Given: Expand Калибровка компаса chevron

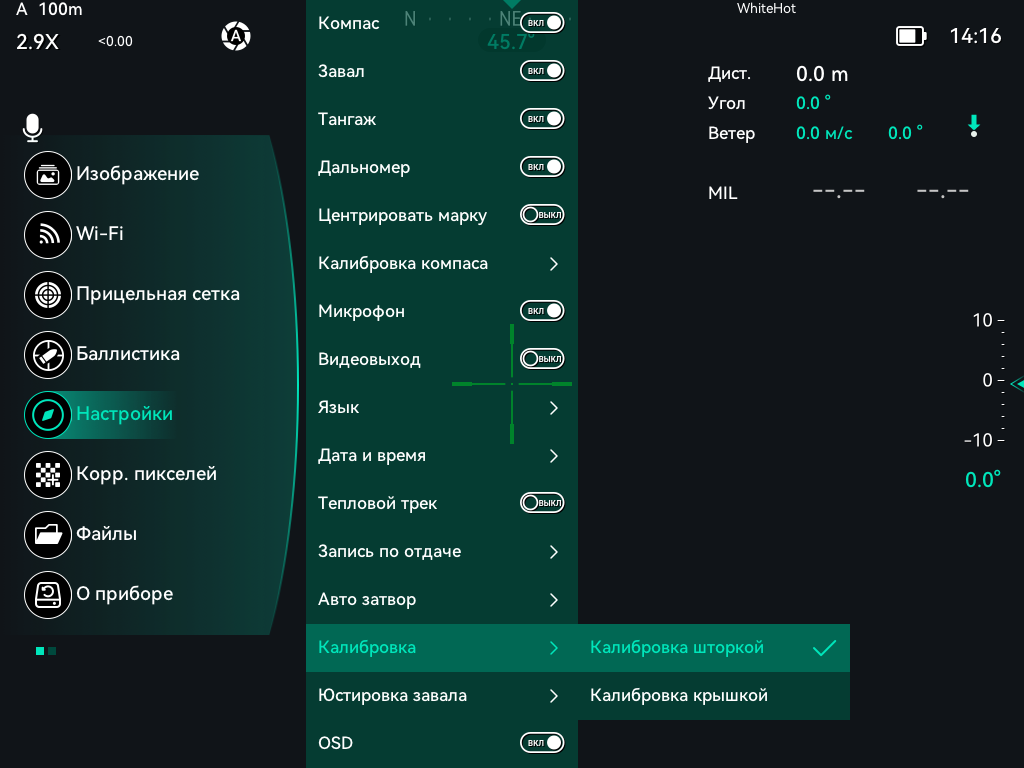Looking at the screenshot, I should [554, 264].
